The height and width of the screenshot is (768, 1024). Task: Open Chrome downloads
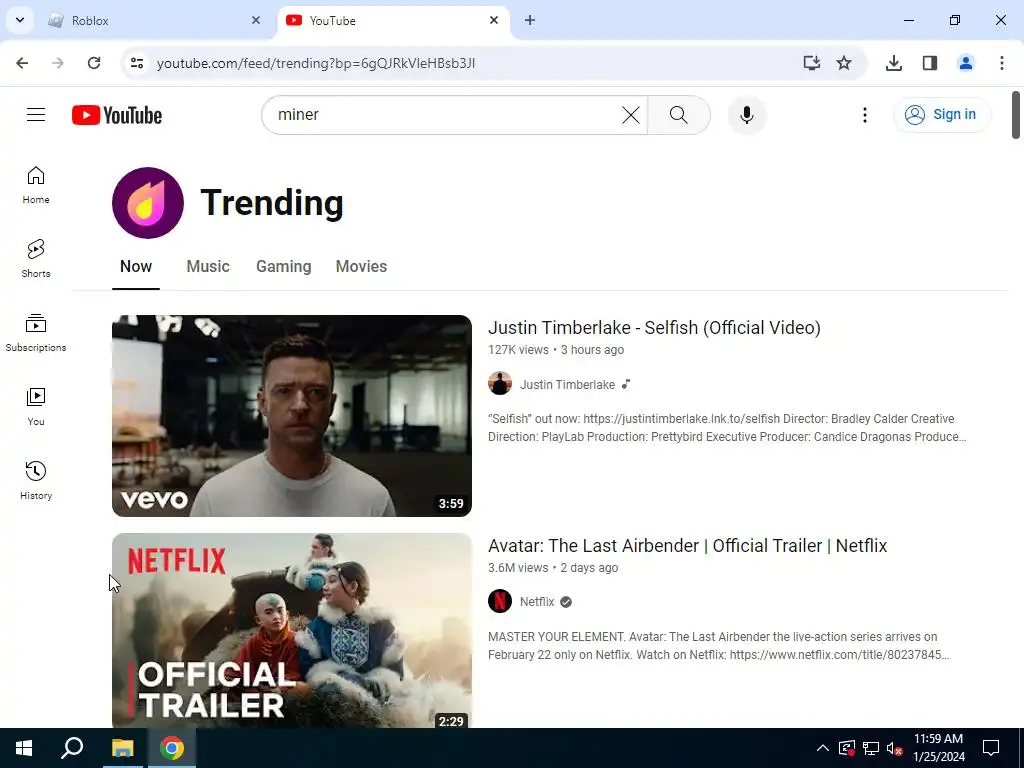pyautogui.click(x=894, y=63)
